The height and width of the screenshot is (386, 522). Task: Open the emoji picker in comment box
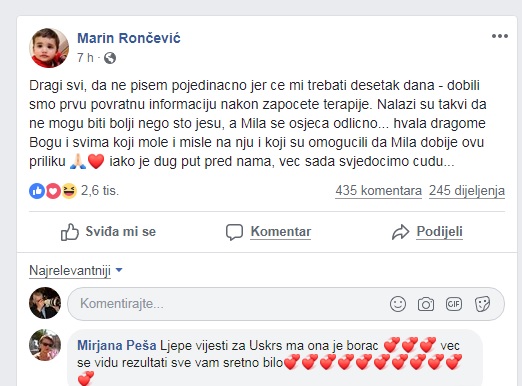(398, 304)
